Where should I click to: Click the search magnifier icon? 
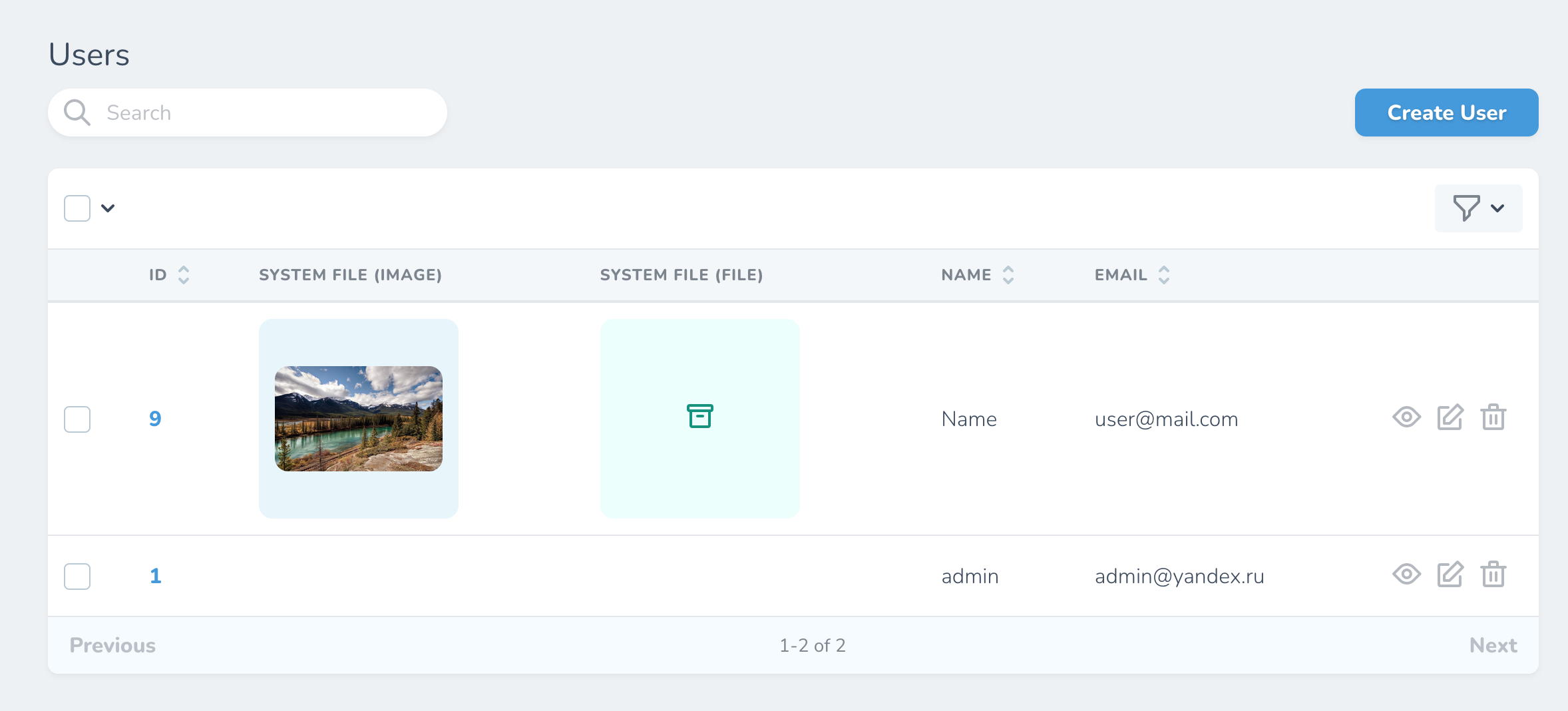[x=77, y=113]
